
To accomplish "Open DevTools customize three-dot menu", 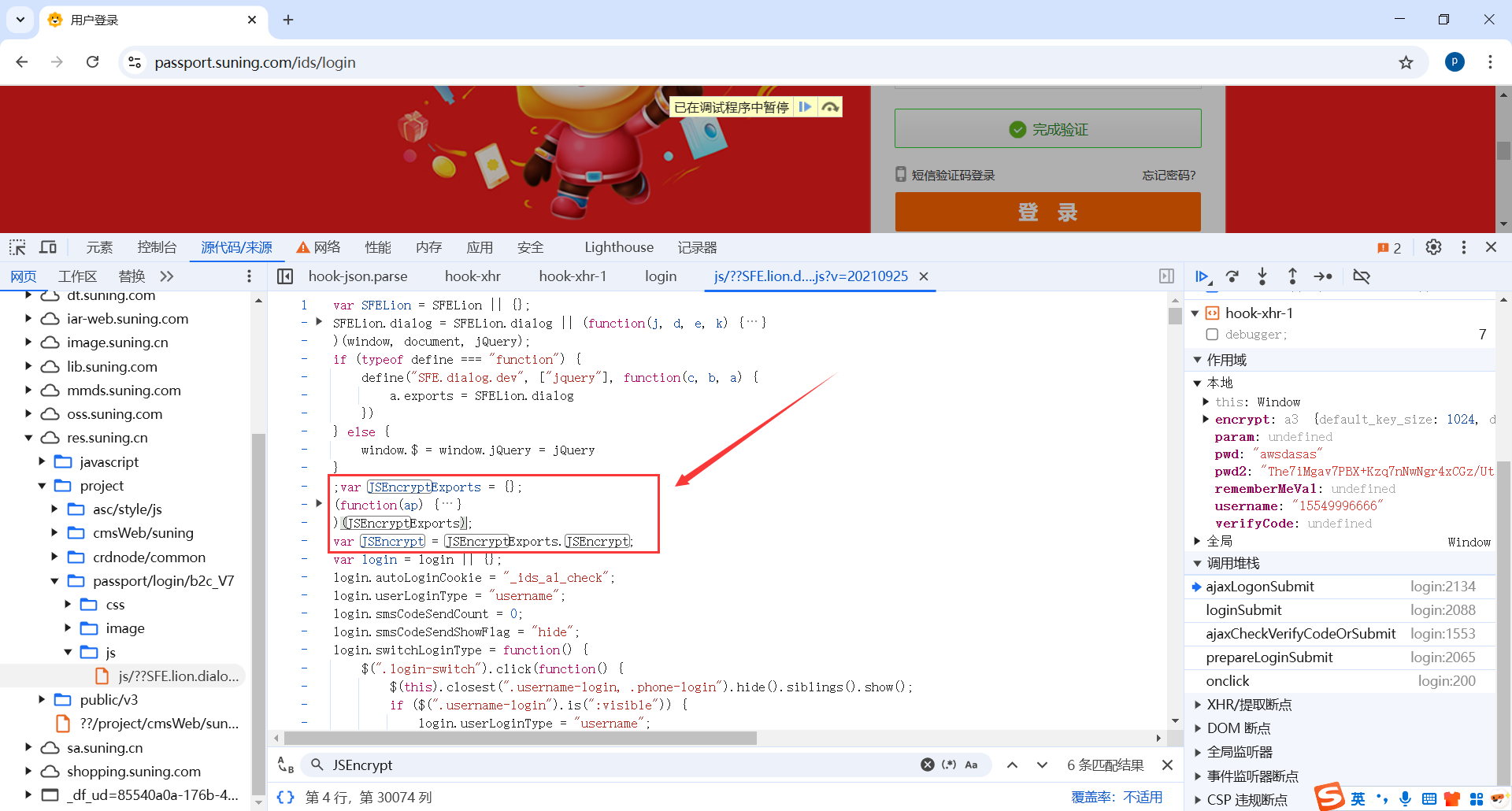I will [x=1464, y=247].
